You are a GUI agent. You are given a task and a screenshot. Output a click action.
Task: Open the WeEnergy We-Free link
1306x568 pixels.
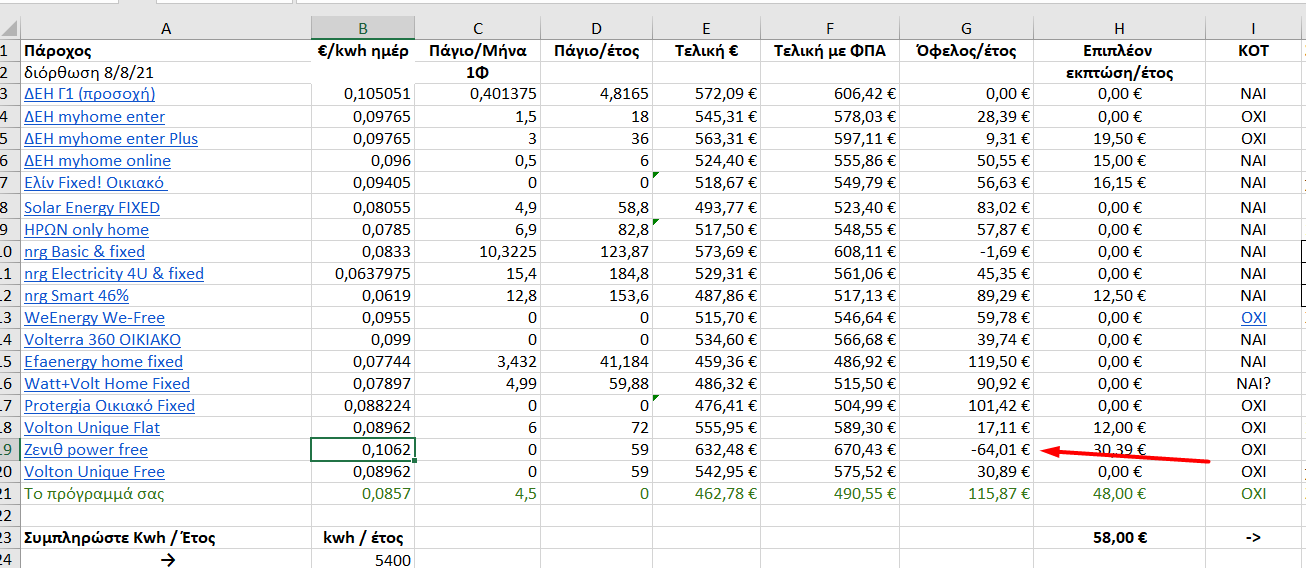tap(94, 318)
